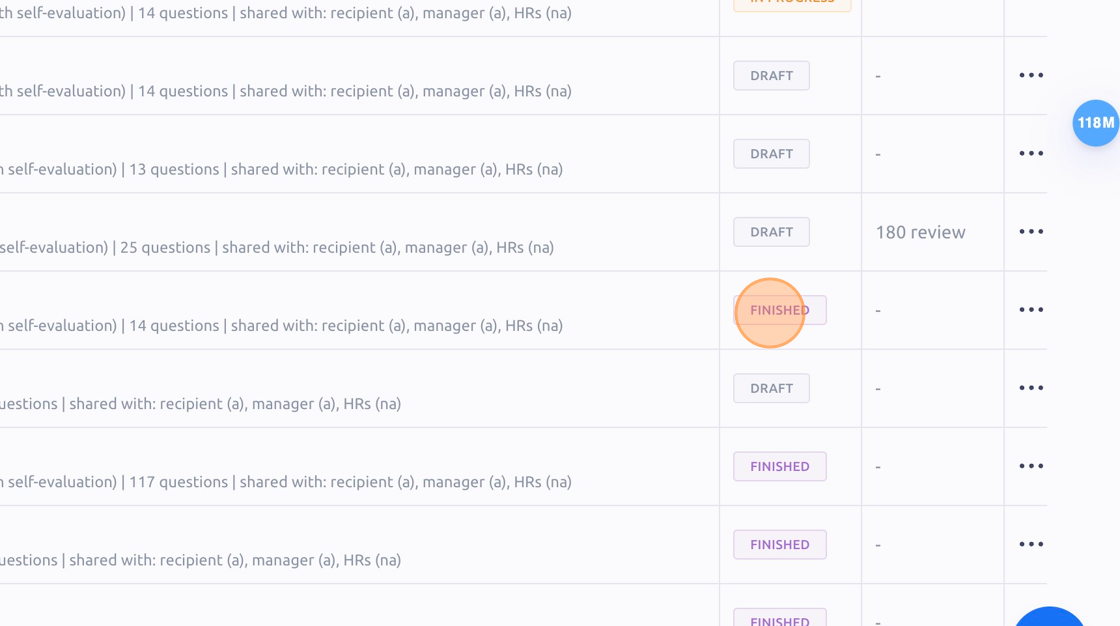Click the highlighted FINISHED status badge
The width and height of the screenshot is (1120, 626).
click(x=779, y=310)
